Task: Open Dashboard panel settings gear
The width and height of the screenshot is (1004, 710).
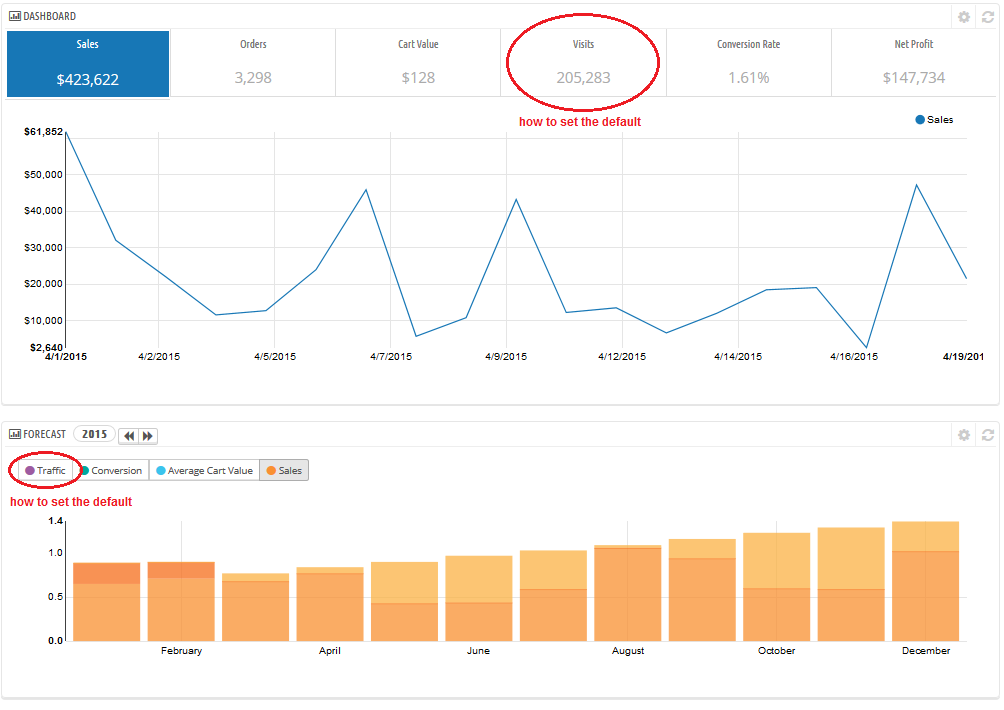Action: [964, 17]
